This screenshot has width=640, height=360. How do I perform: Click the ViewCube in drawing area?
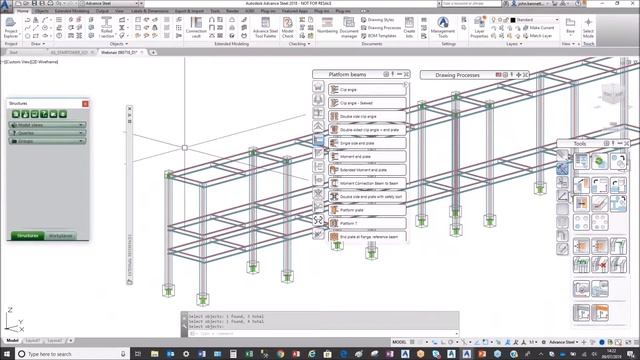point(612,93)
